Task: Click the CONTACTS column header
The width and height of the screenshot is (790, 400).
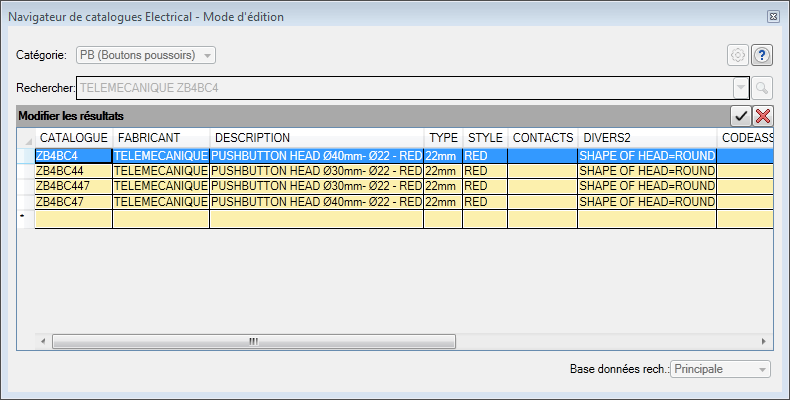Action: [x=543, y=138]
